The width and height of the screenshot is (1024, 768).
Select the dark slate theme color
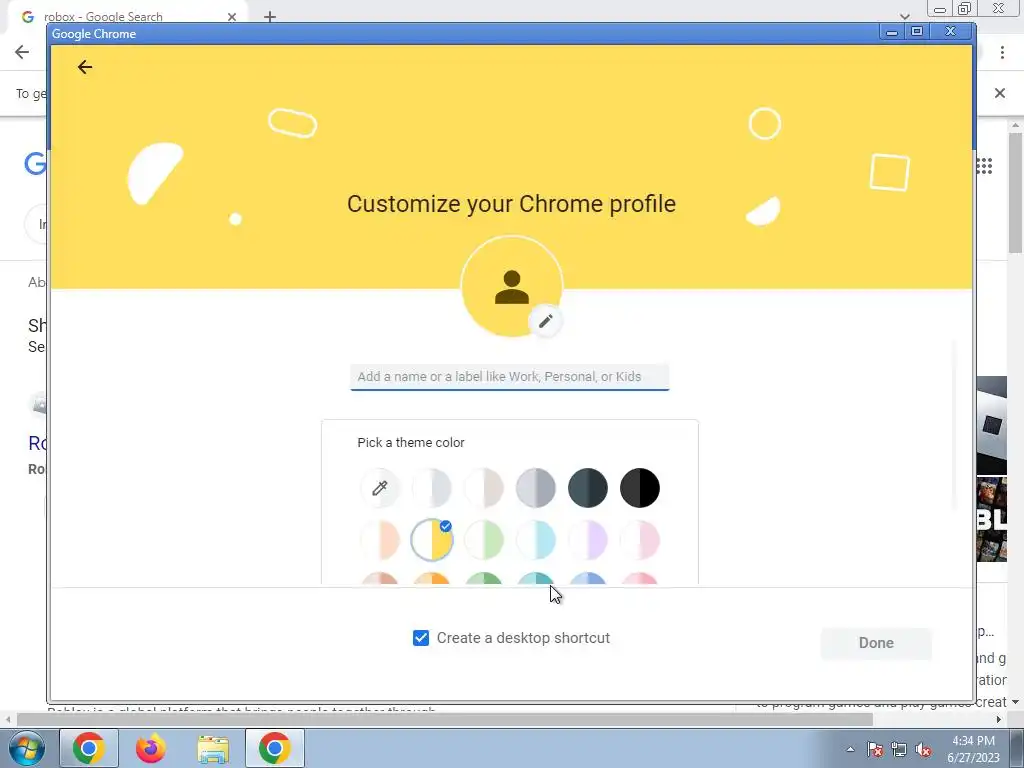(588, 488)
